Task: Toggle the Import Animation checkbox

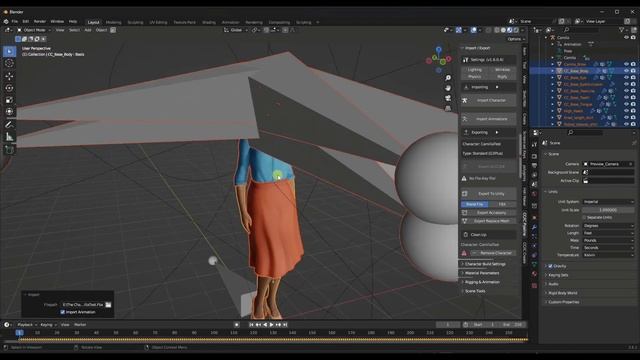Action: point(62,312)
